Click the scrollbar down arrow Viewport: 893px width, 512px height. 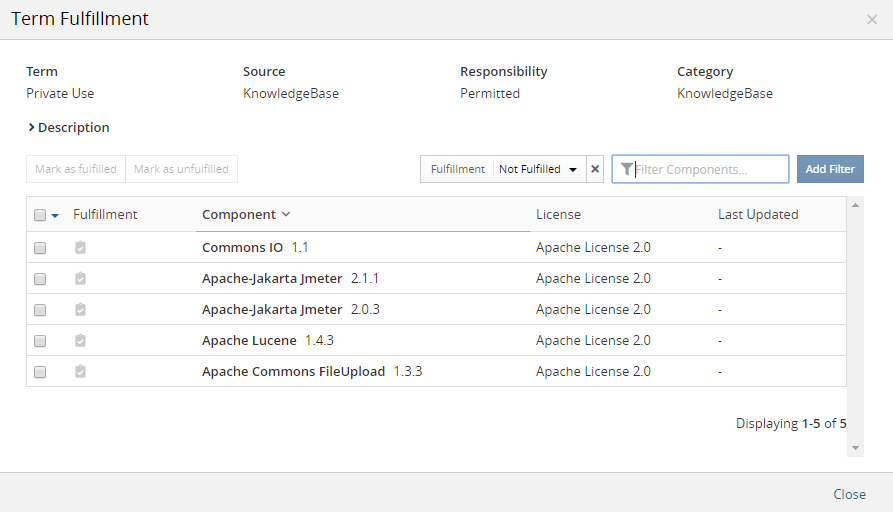click(x=855, y=447)
